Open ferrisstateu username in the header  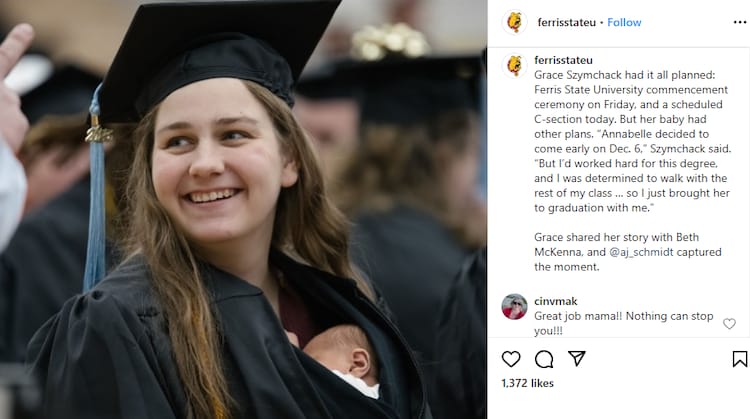567,22
